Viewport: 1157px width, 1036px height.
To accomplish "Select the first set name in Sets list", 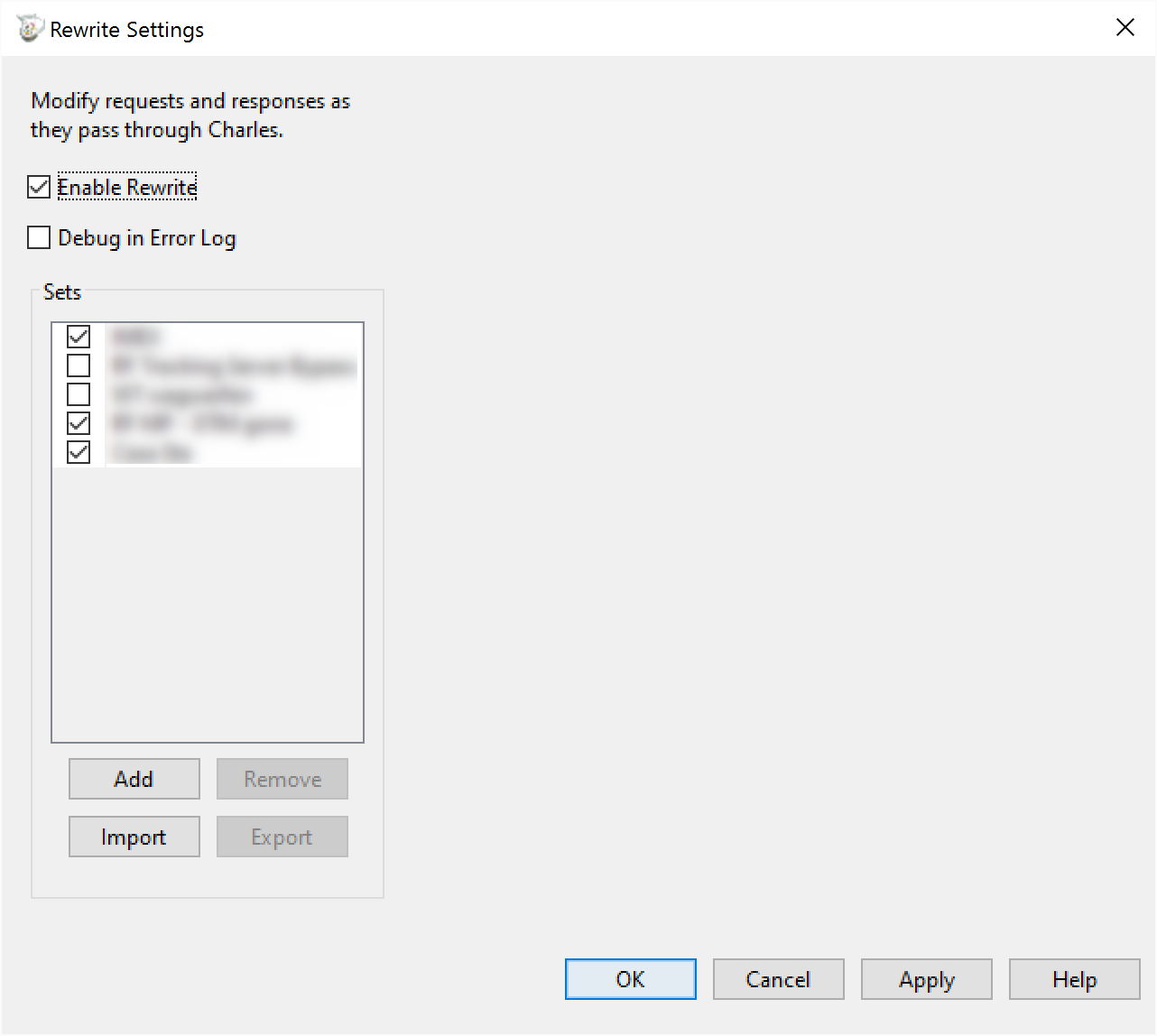I will [x=135, y=338].
